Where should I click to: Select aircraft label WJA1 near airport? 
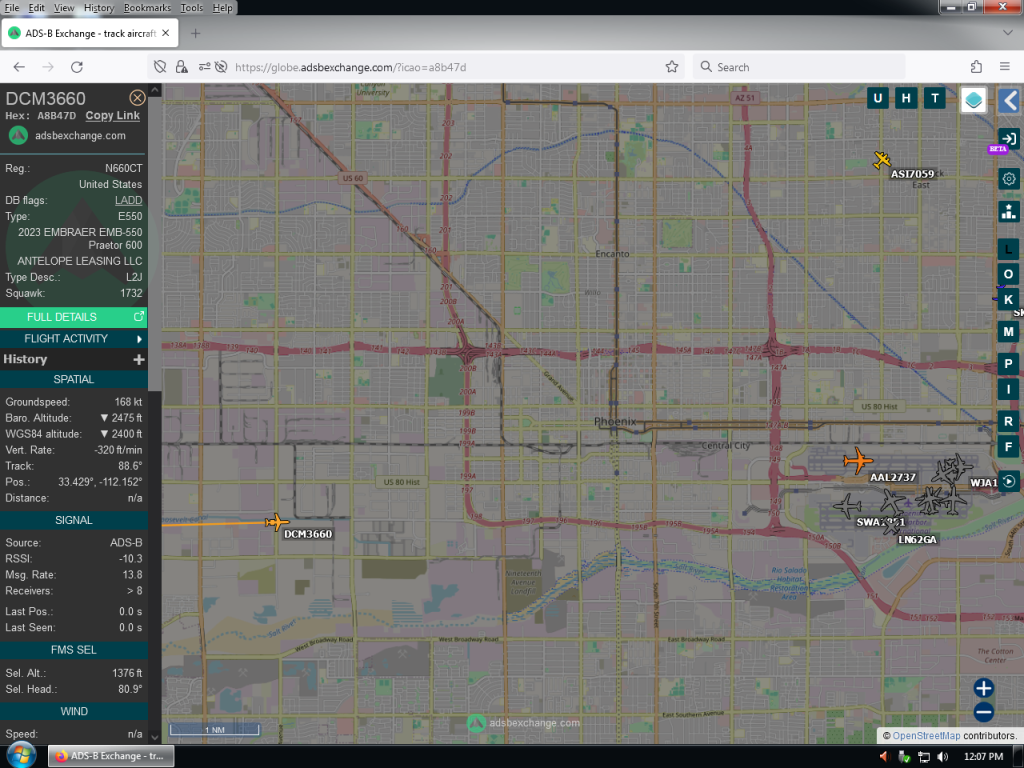point(983,483)
